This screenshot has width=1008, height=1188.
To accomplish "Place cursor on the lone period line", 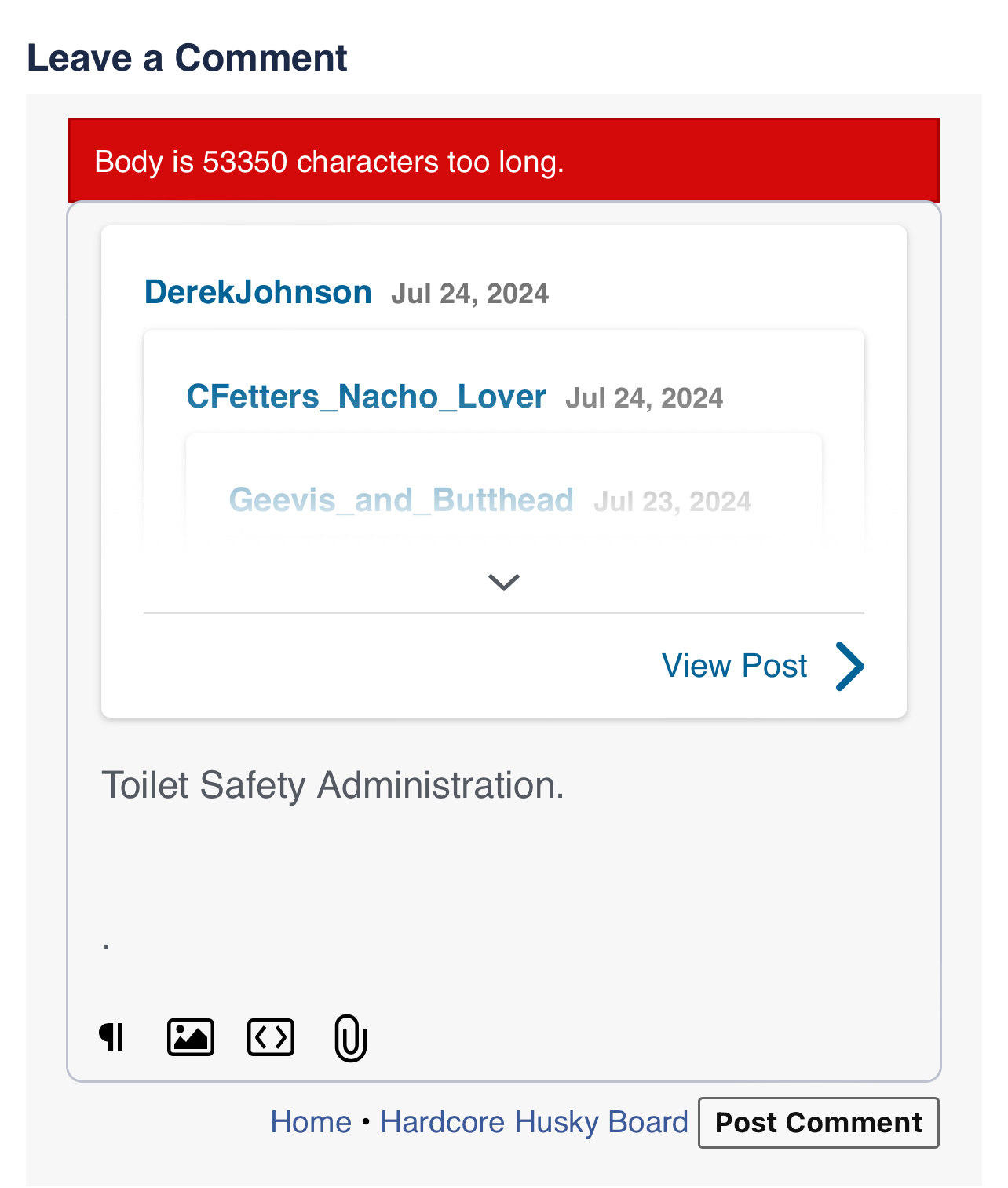I will (x=107, y=942).
